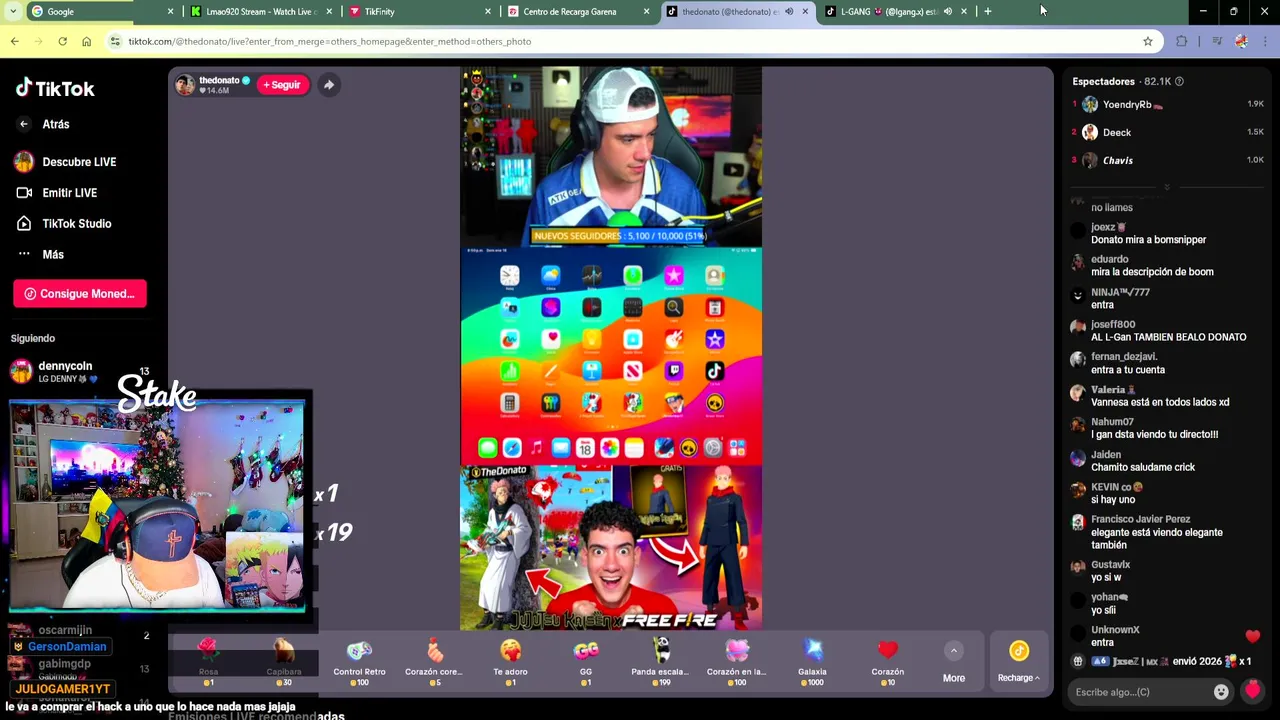Go to the browser home page
The width and height of the screenshot is (1280, 720).
coord(86,41)
